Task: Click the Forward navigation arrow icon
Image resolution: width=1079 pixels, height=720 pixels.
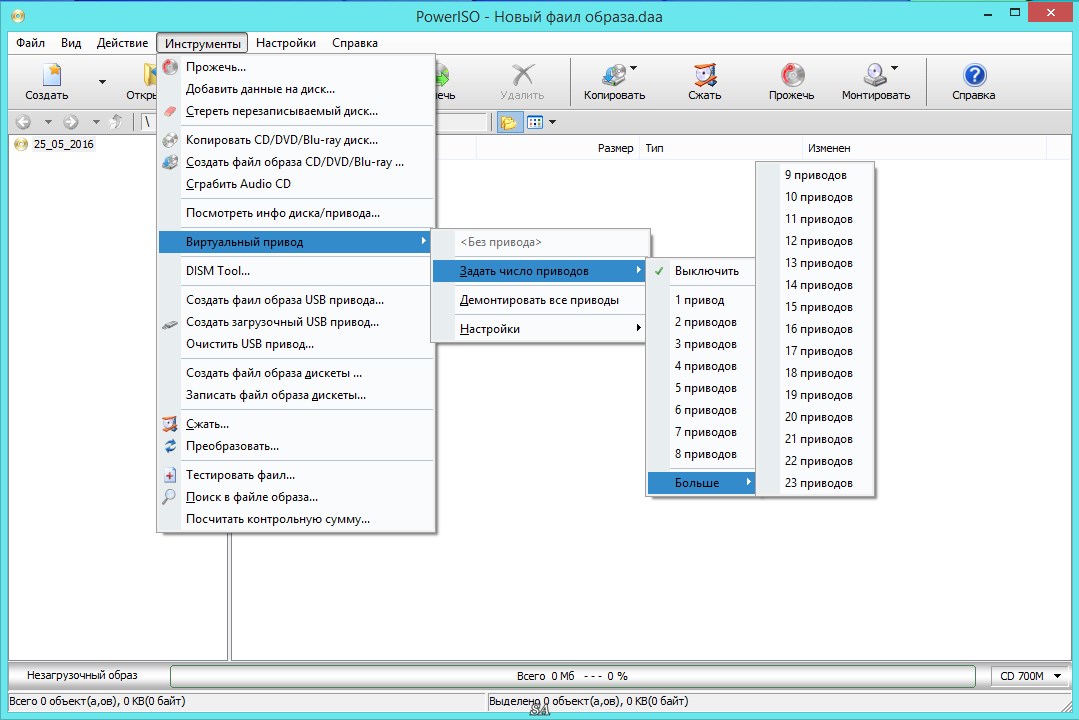Action: click(71, 123)
